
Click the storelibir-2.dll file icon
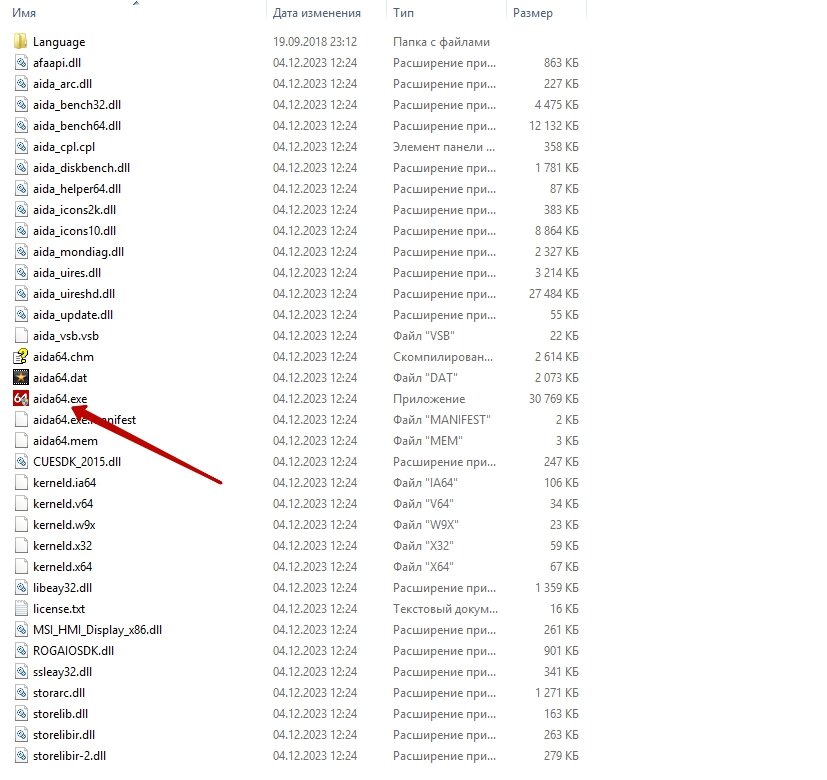(21, 756)
